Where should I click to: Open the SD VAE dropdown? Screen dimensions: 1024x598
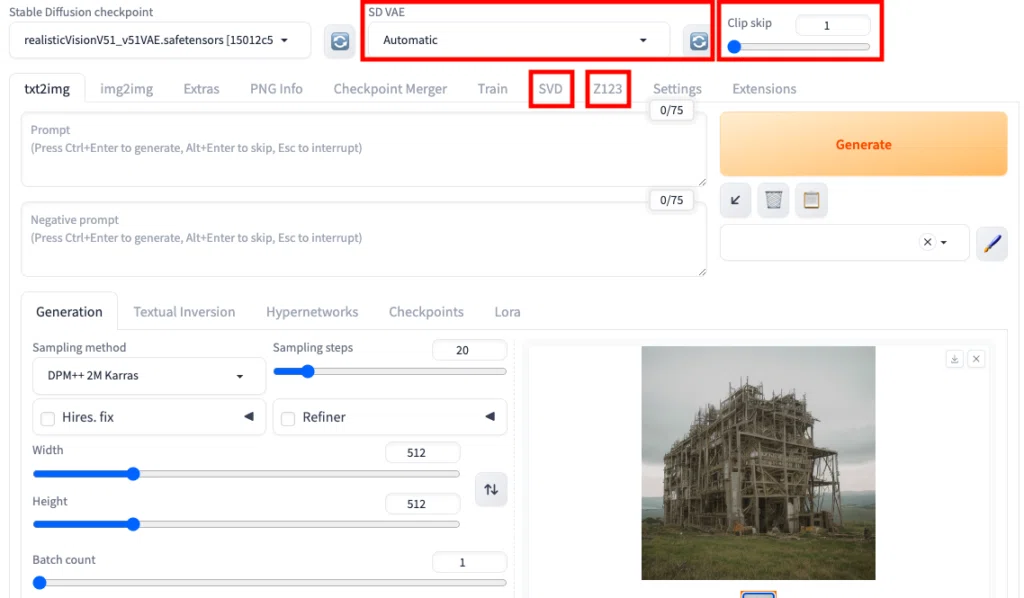tap(519, 40)
